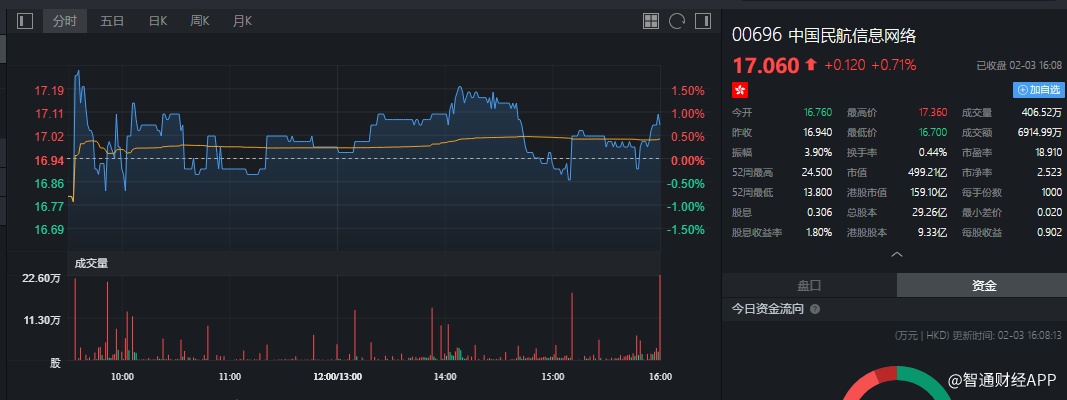Switch to the 资金 capital tab

(x=983, y=285)
